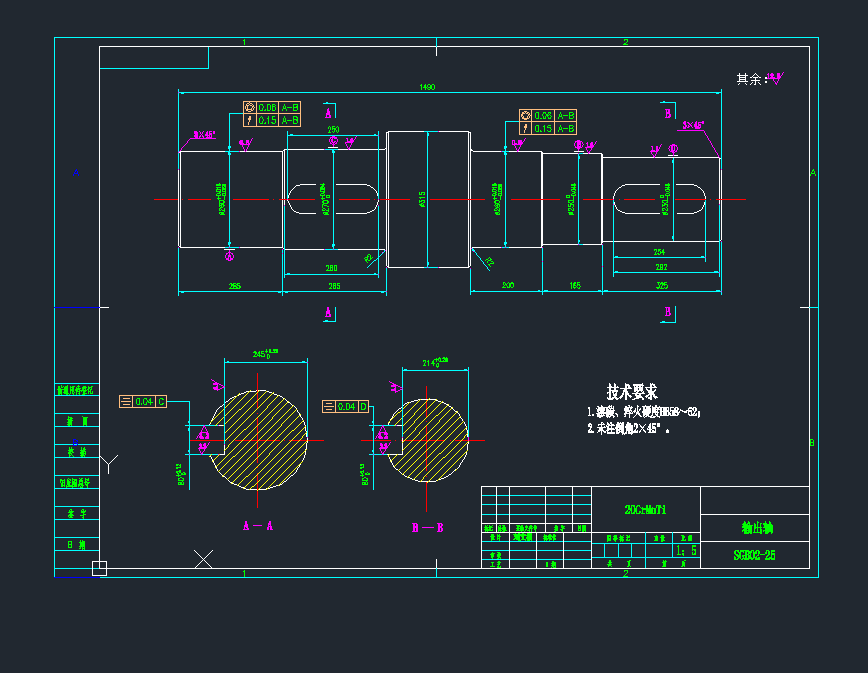Click the datum A symbol below the shaft

[230, 256]
